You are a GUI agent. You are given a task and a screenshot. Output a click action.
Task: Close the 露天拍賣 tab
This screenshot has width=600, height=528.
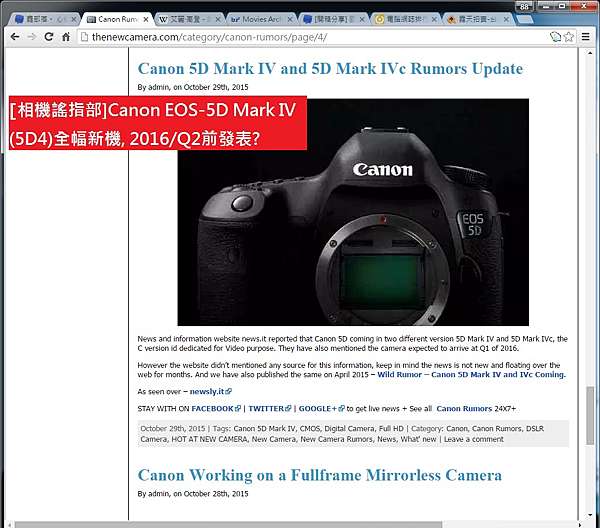[x=506, y=19]
